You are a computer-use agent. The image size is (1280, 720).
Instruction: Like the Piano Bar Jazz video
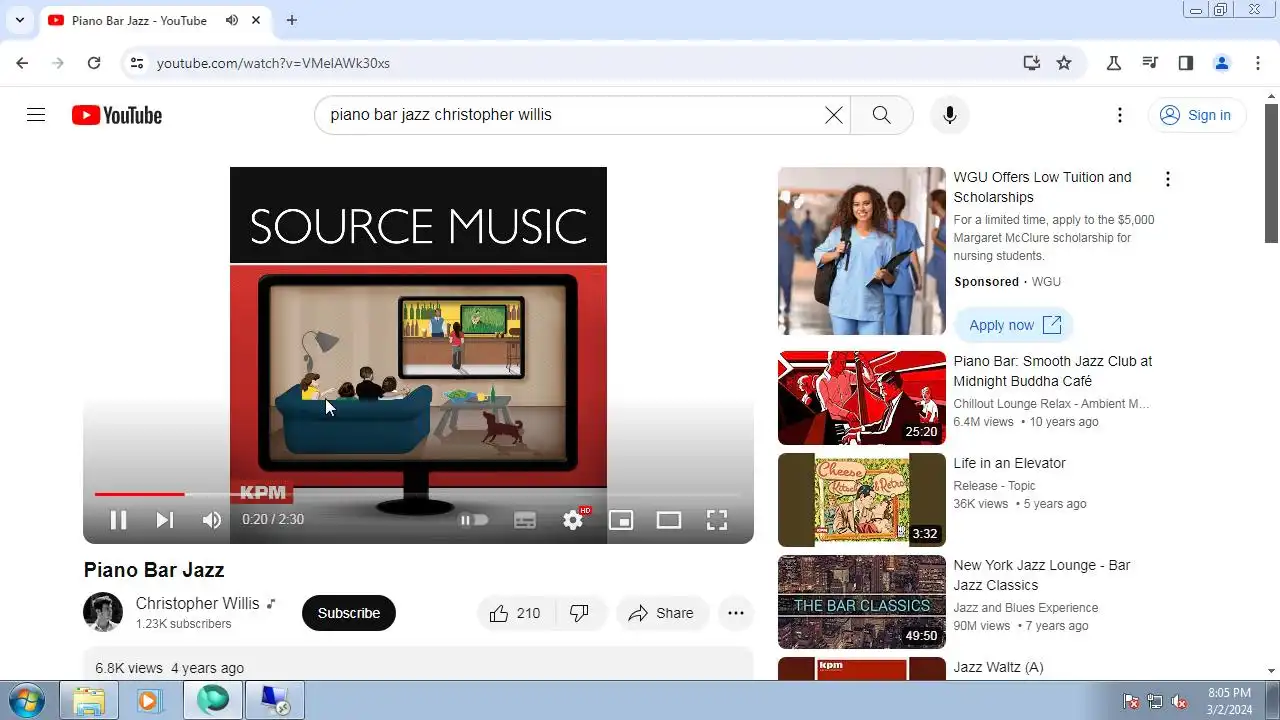tap(516, 613)
